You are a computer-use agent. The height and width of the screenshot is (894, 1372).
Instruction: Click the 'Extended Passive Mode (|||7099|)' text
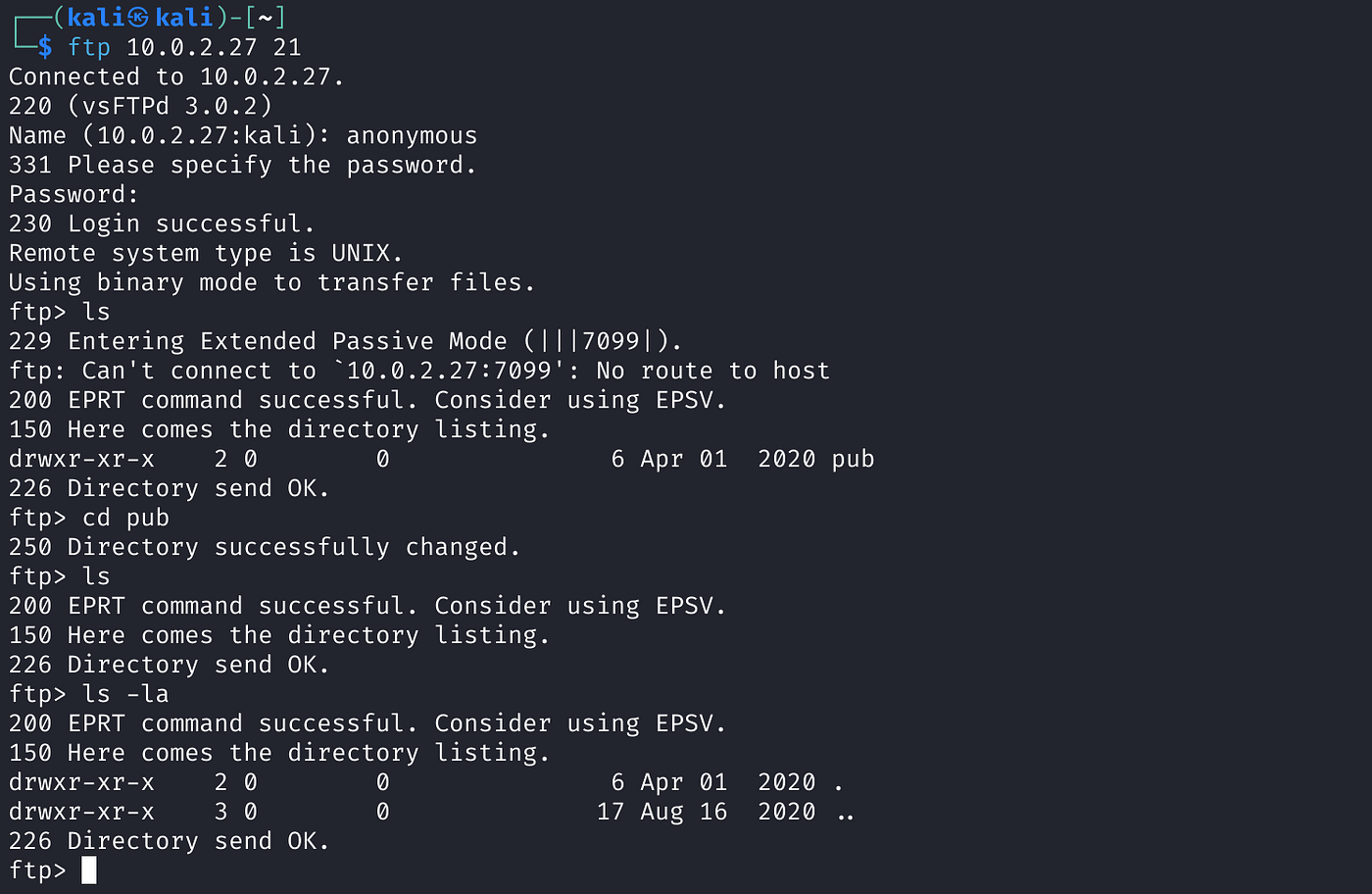441,341
